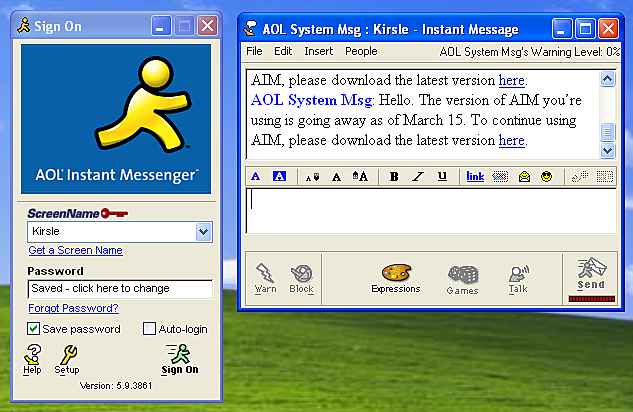The height and width of the screenshot is (412, 633).
Task: Click the AOL System Msg sender name
Action: pyautogui.click(x=312, y=100)
